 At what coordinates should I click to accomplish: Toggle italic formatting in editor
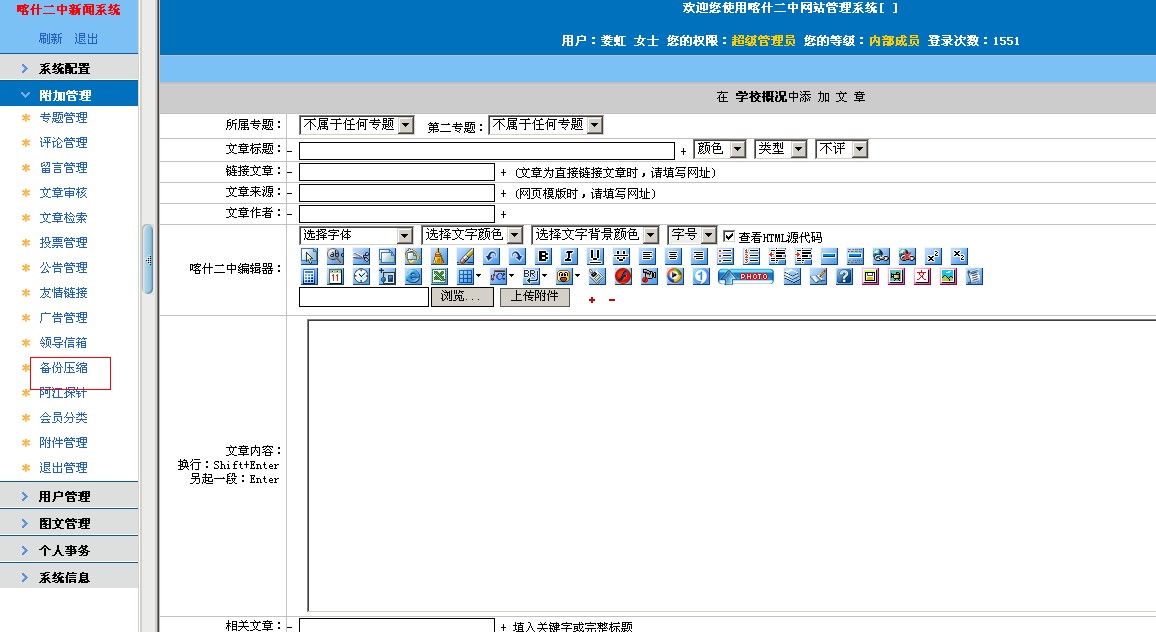point(569,256)
